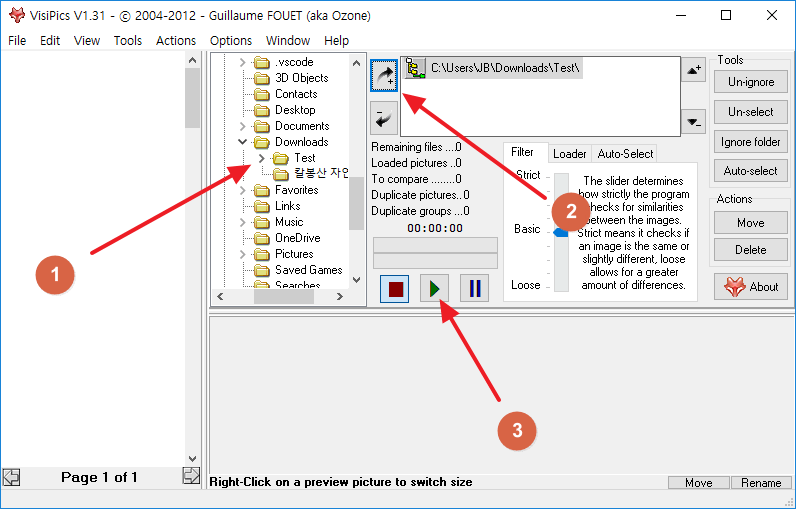Expand the .vscode folder
Image resolution: width=796 pixels, height=509 pixels.
pos(242,62)
